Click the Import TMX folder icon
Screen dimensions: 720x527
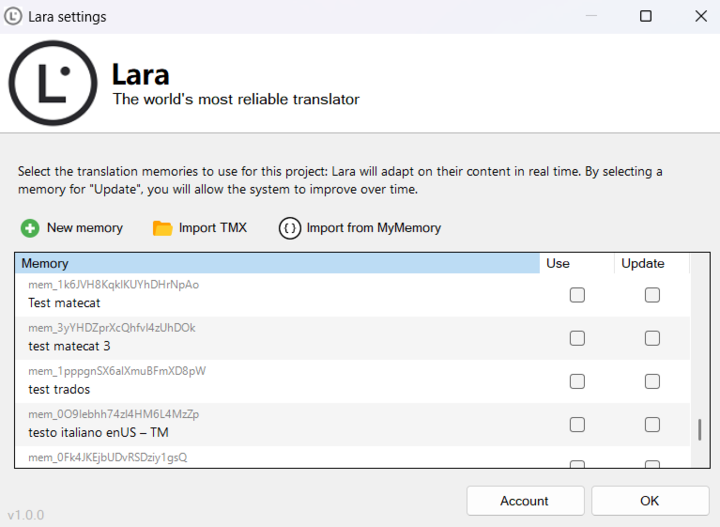pos(162,228)
